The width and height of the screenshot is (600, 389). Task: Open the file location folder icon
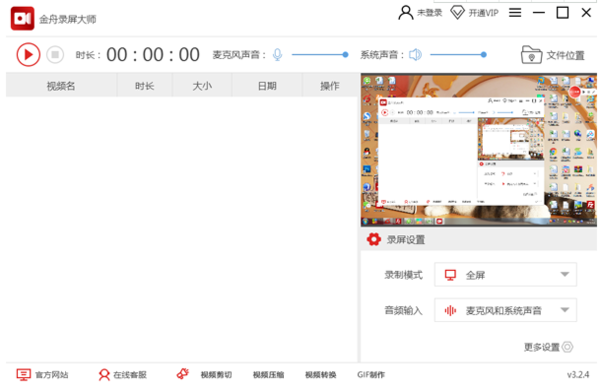531,55
